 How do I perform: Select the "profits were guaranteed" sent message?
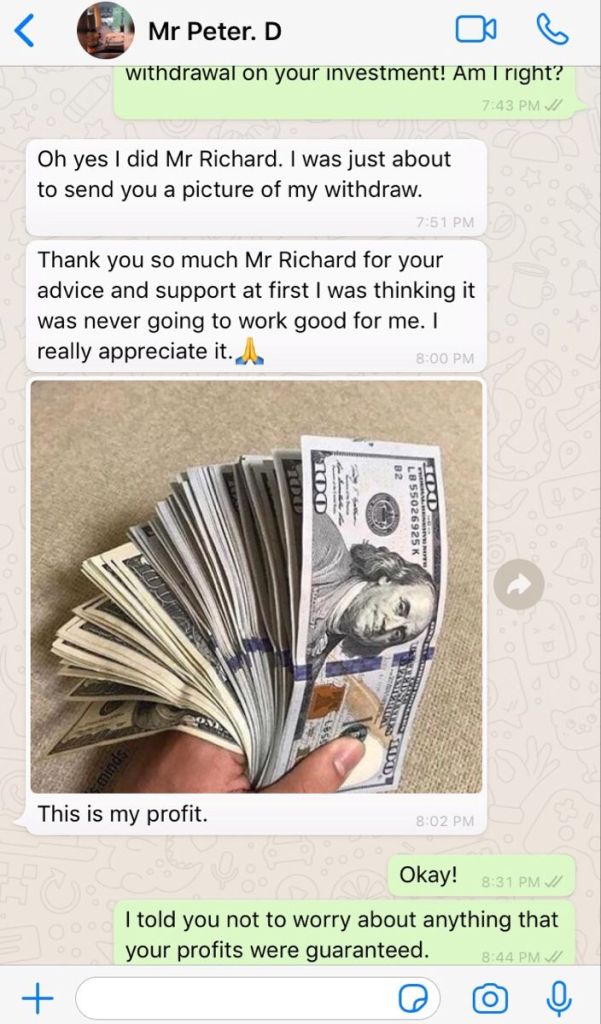click(x=345, y=934)
